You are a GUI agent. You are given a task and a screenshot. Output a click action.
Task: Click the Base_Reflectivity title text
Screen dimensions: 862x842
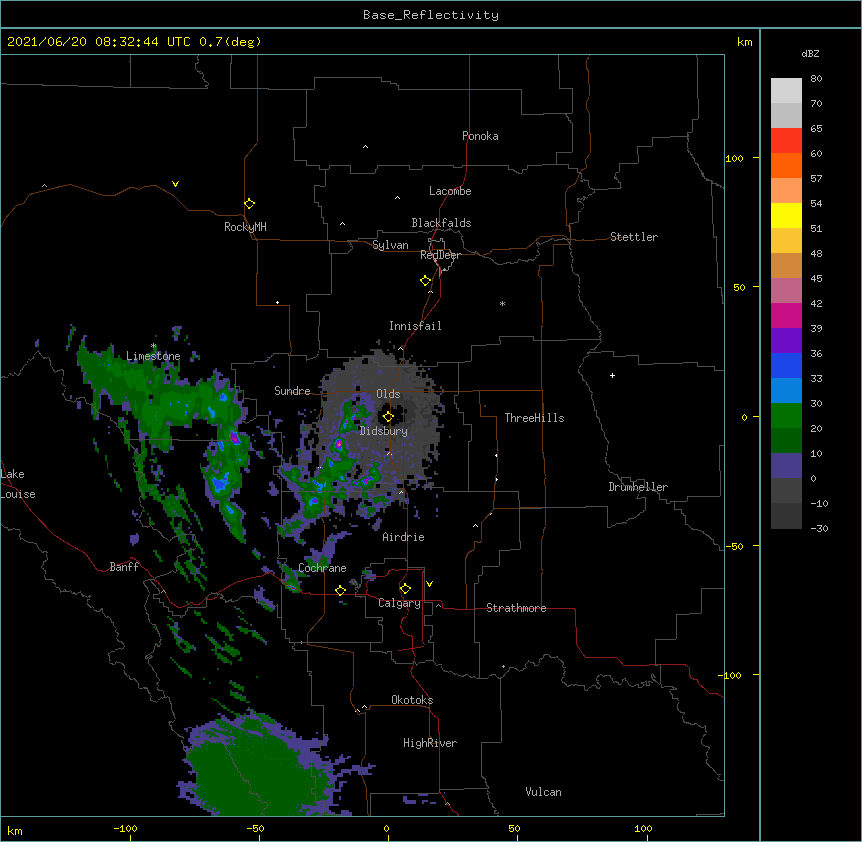(x=431, y=15)
